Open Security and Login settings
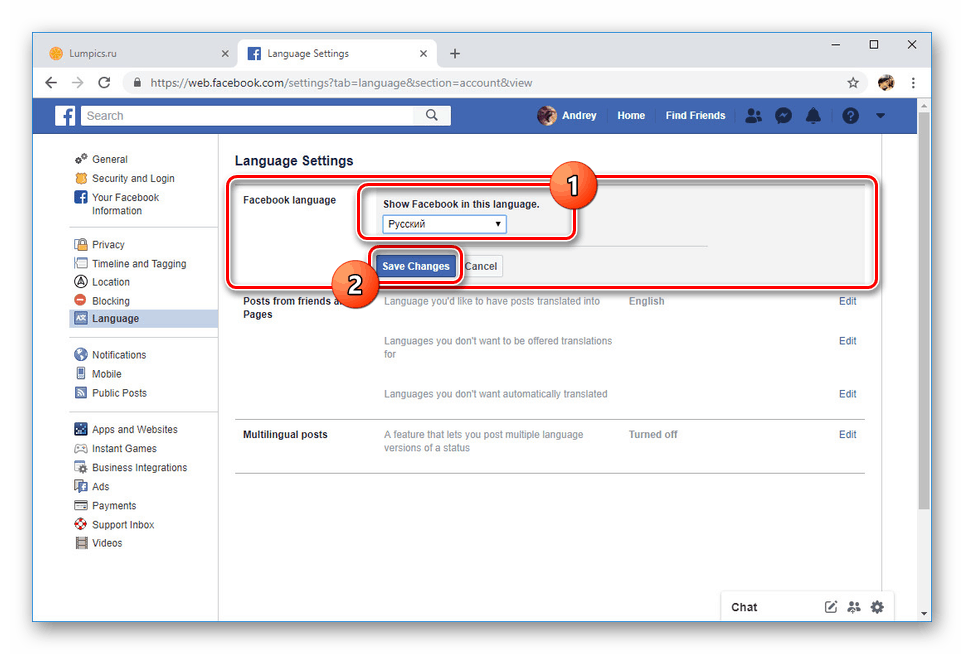This screenshot has height=654, width=964. click(133, 178)
